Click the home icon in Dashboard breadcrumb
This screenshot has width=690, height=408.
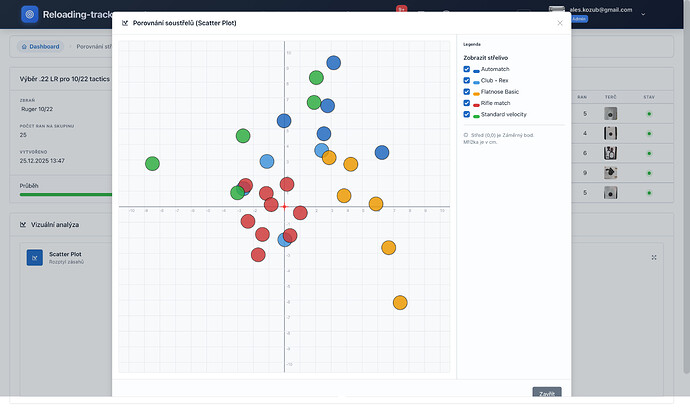pos(26,47)
